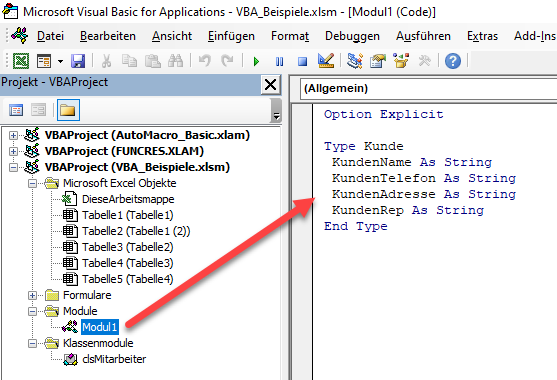Open the Einfügen menu
The height and width of the screenshot is (380, 557).
[x=231, y=36]
